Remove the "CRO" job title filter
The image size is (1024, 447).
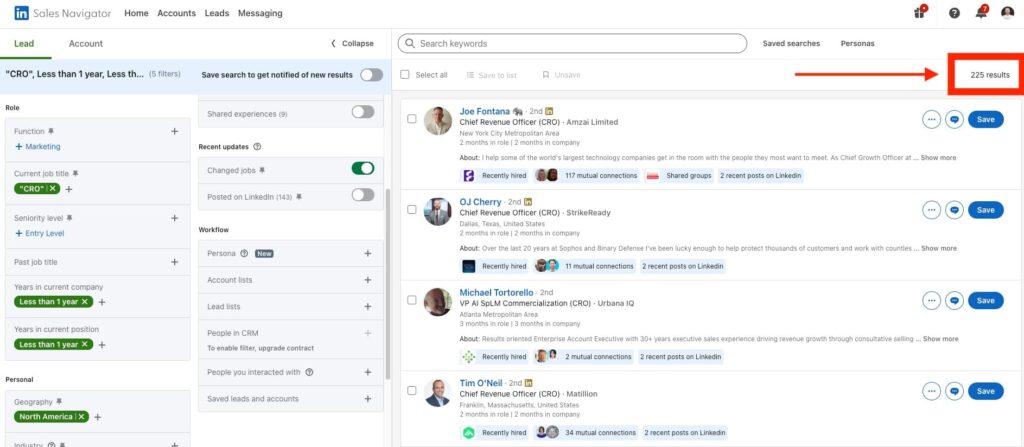pos(52,189)
